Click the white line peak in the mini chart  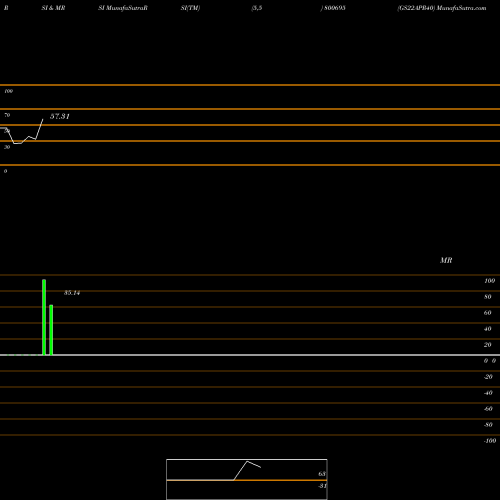[247, 461]
